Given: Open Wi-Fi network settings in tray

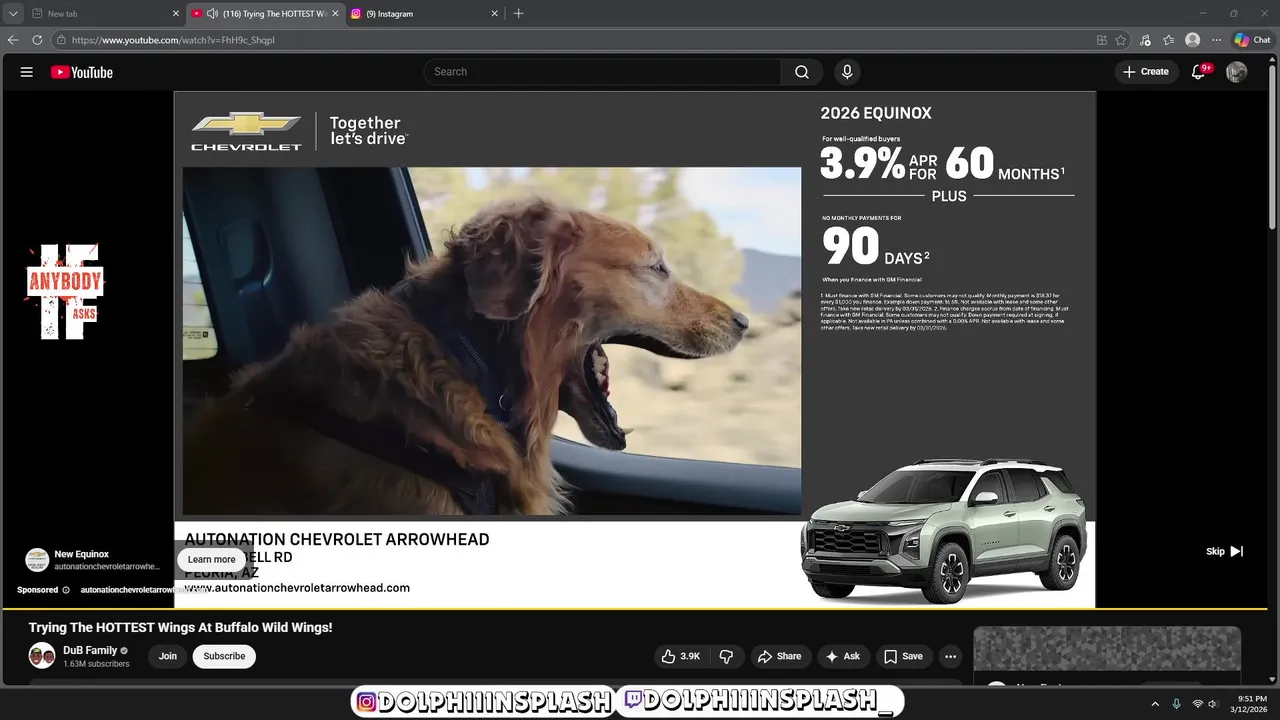Looking at the screenshot, I should click(1197, 704).
